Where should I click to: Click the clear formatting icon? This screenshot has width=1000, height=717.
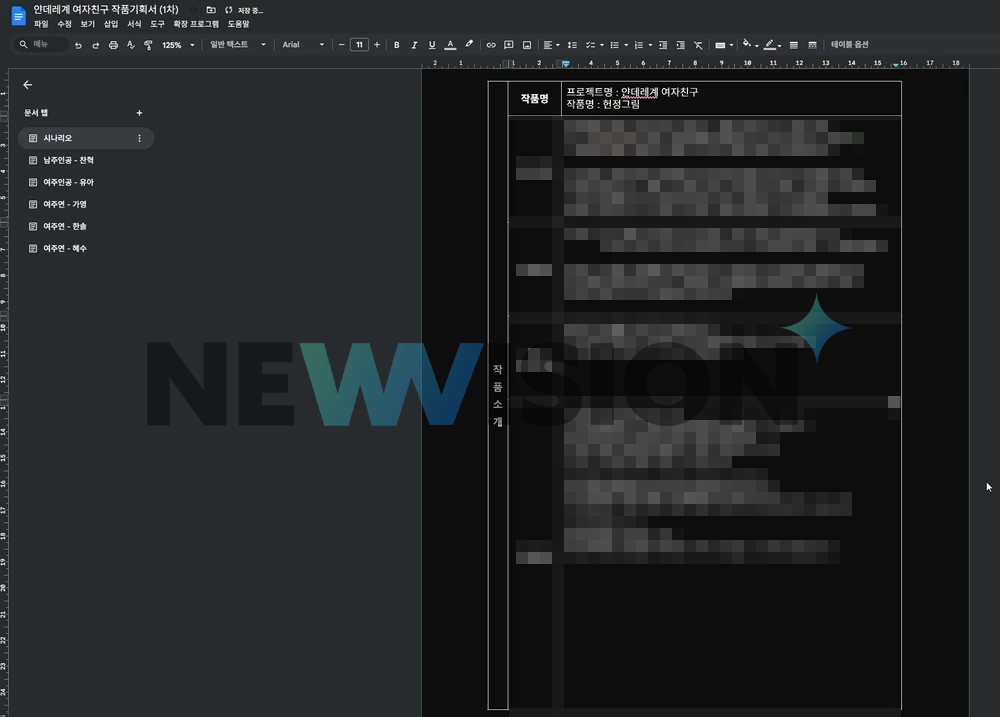click(x=698, y=45)
